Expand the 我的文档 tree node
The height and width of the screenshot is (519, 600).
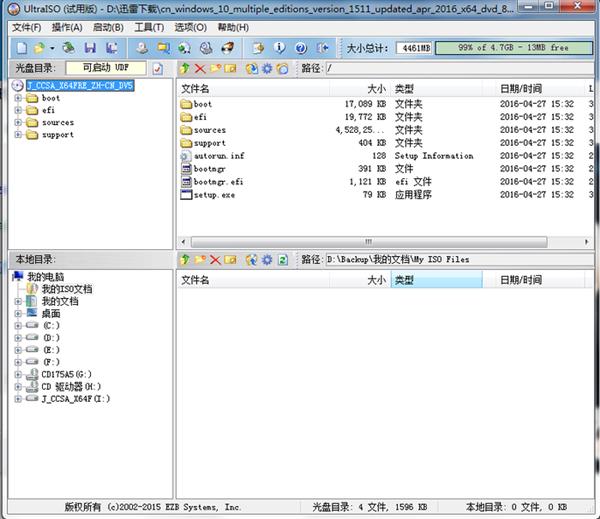pos(18,301)
